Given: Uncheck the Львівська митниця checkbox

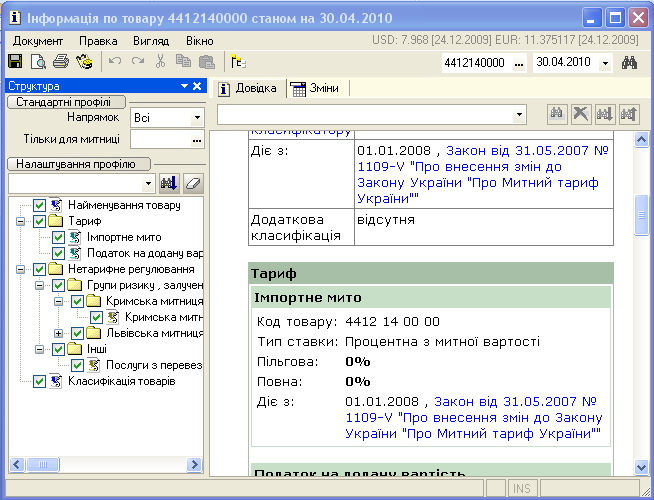Looking at the screenshot, I should click(x=77, y=333).
